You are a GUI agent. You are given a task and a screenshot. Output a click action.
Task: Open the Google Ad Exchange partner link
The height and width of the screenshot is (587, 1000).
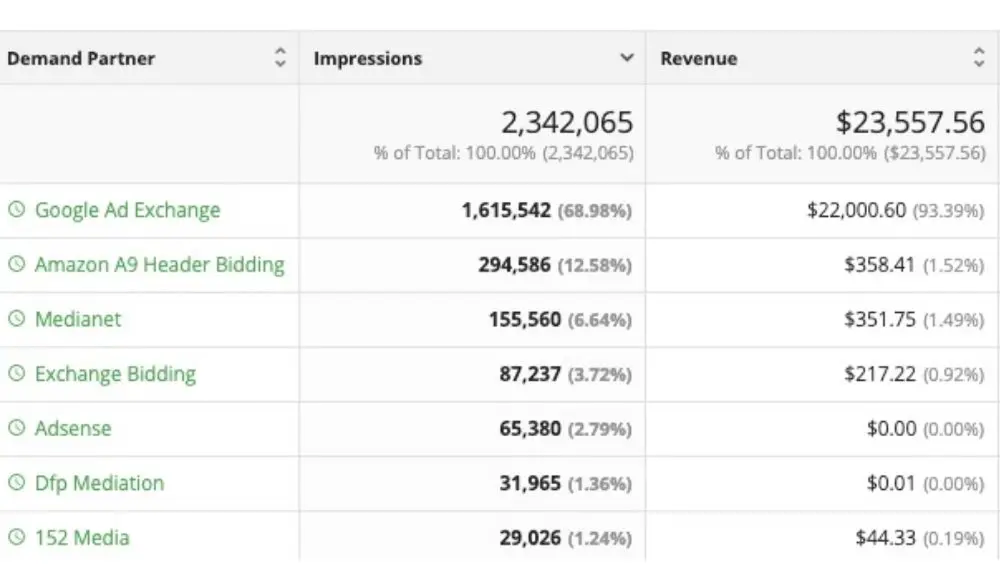click(127, 210)
